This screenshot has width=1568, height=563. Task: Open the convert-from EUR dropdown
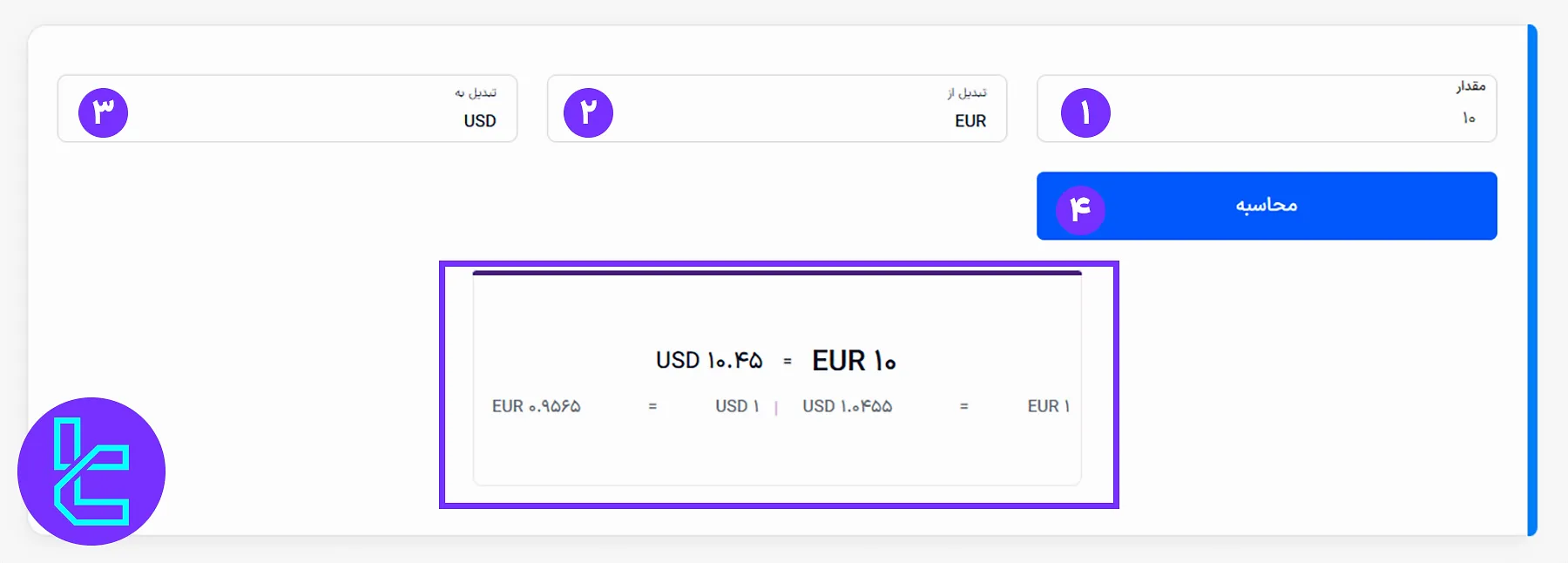[970, 121]
